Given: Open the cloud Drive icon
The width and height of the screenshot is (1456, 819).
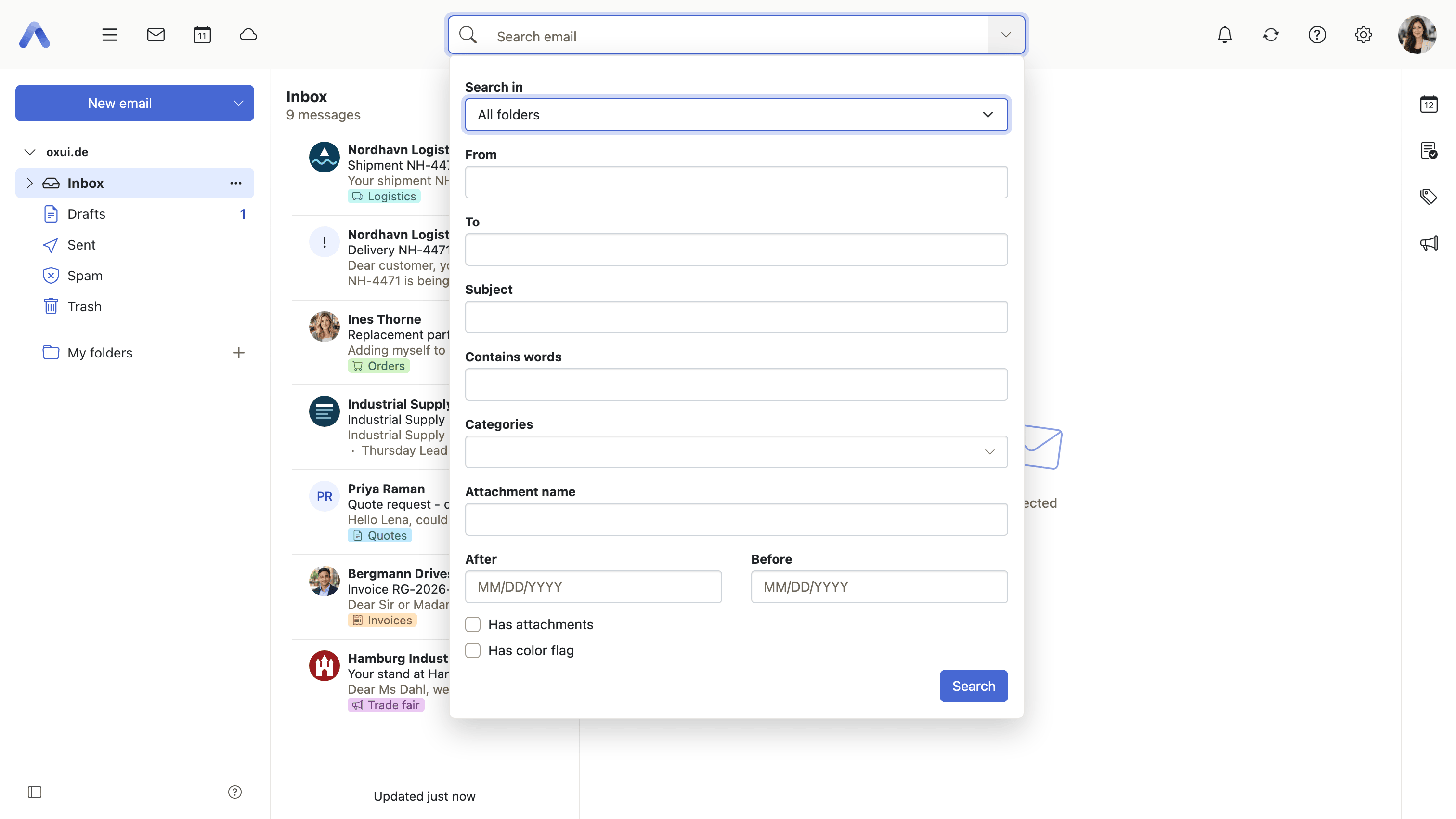Looking at the screenshot, I should (248, 35).
